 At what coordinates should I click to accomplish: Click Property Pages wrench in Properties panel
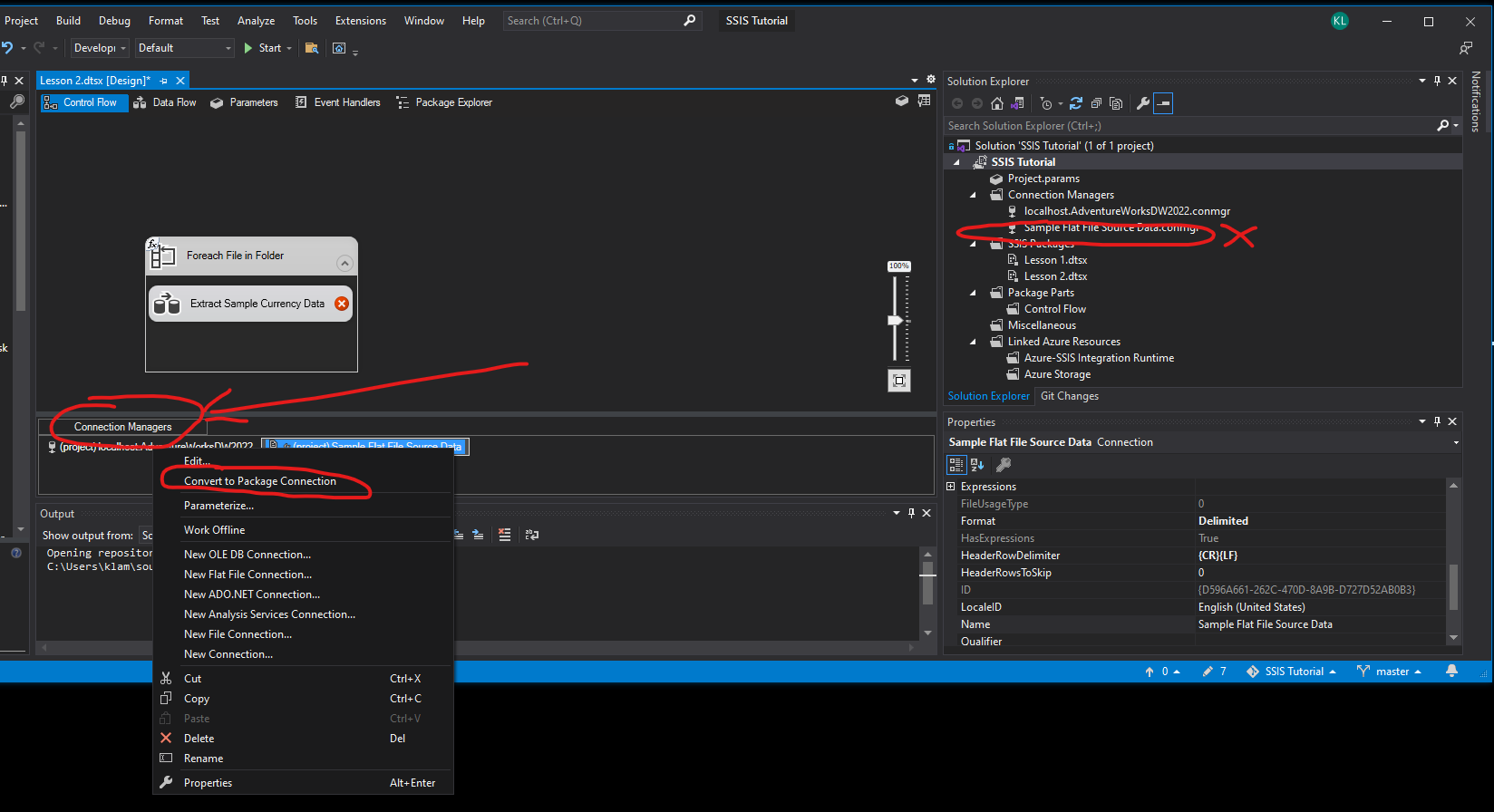click(x=1004, y=465)
